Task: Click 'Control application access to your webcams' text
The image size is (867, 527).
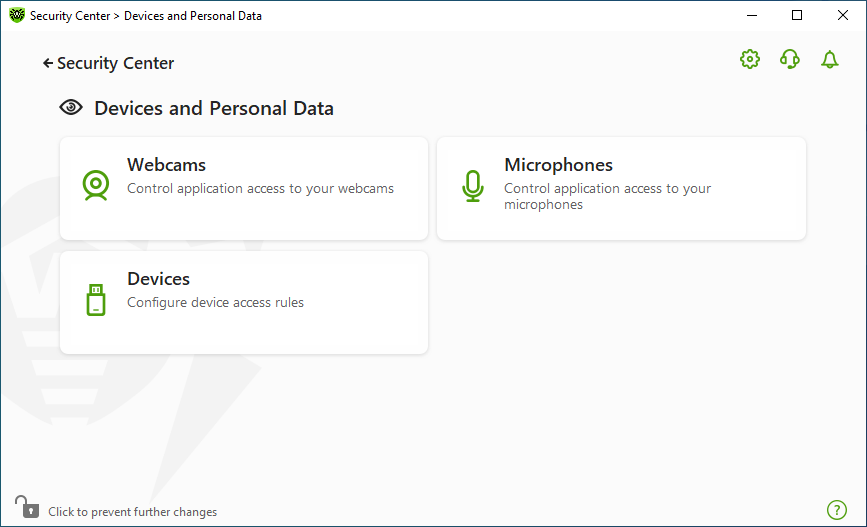Action: pos(260,189)
